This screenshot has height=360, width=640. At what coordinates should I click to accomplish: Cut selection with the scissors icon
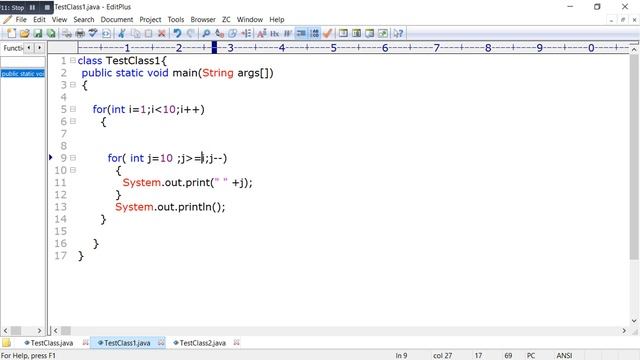pos(122,33)
